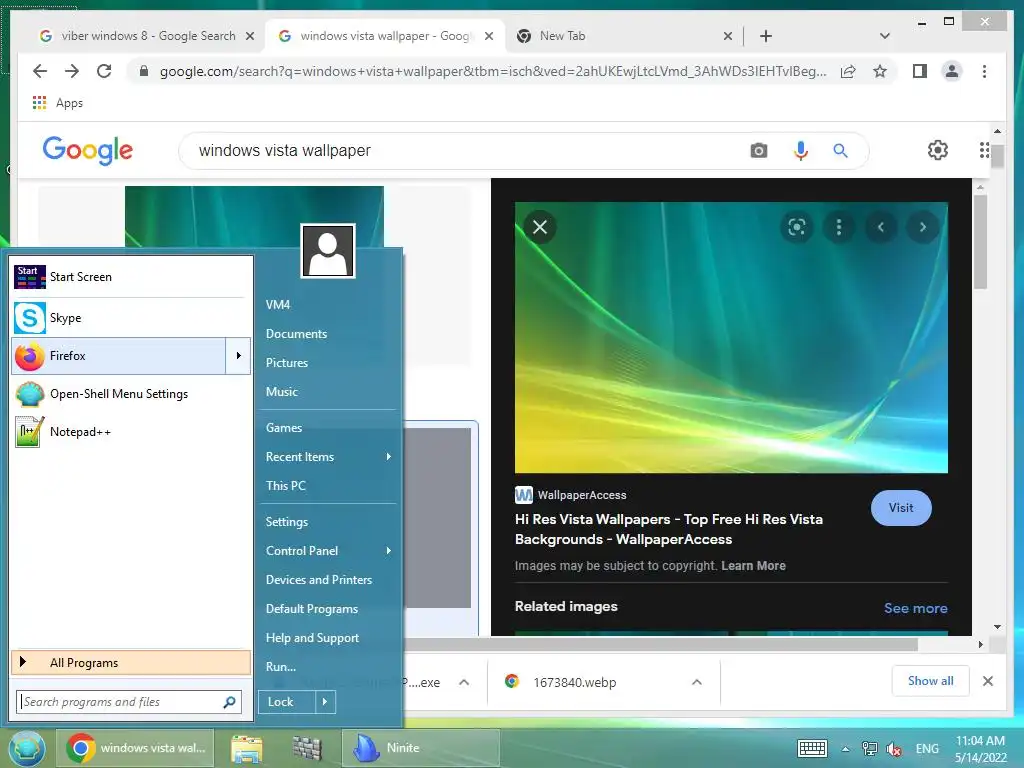Open Pictures from start menu
The height and width of the screenshot is (768, 1024).
[287, 362]
